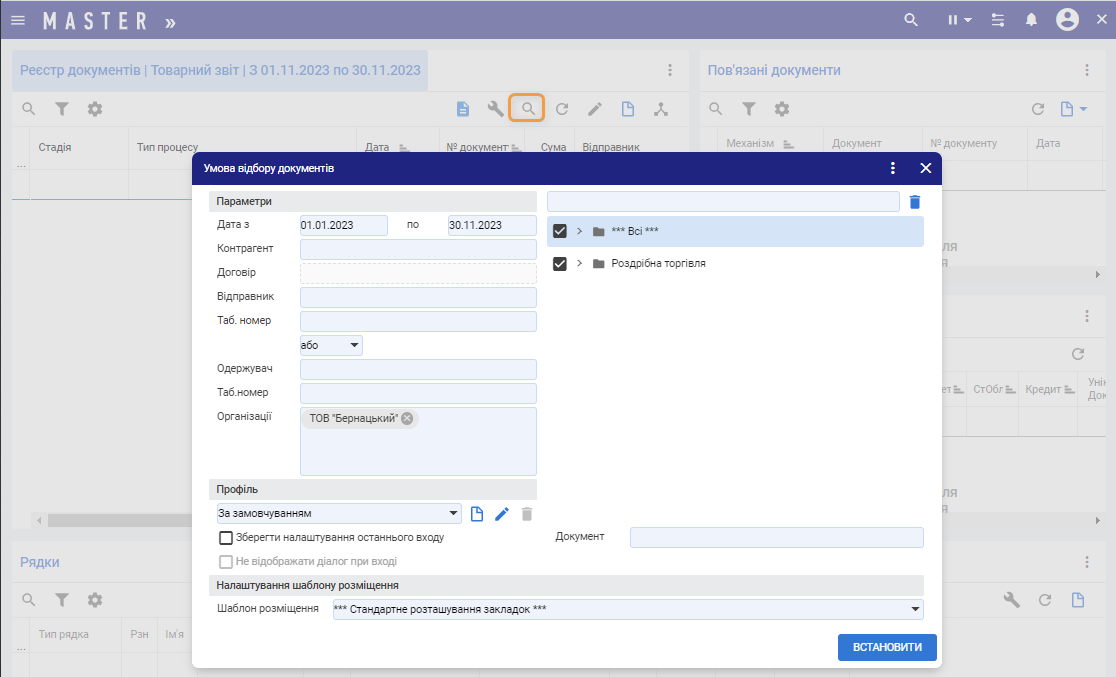The image size is (1116, 677).
Task: Open the 'або' condition dropdown
Action: (x=331, y=345)
